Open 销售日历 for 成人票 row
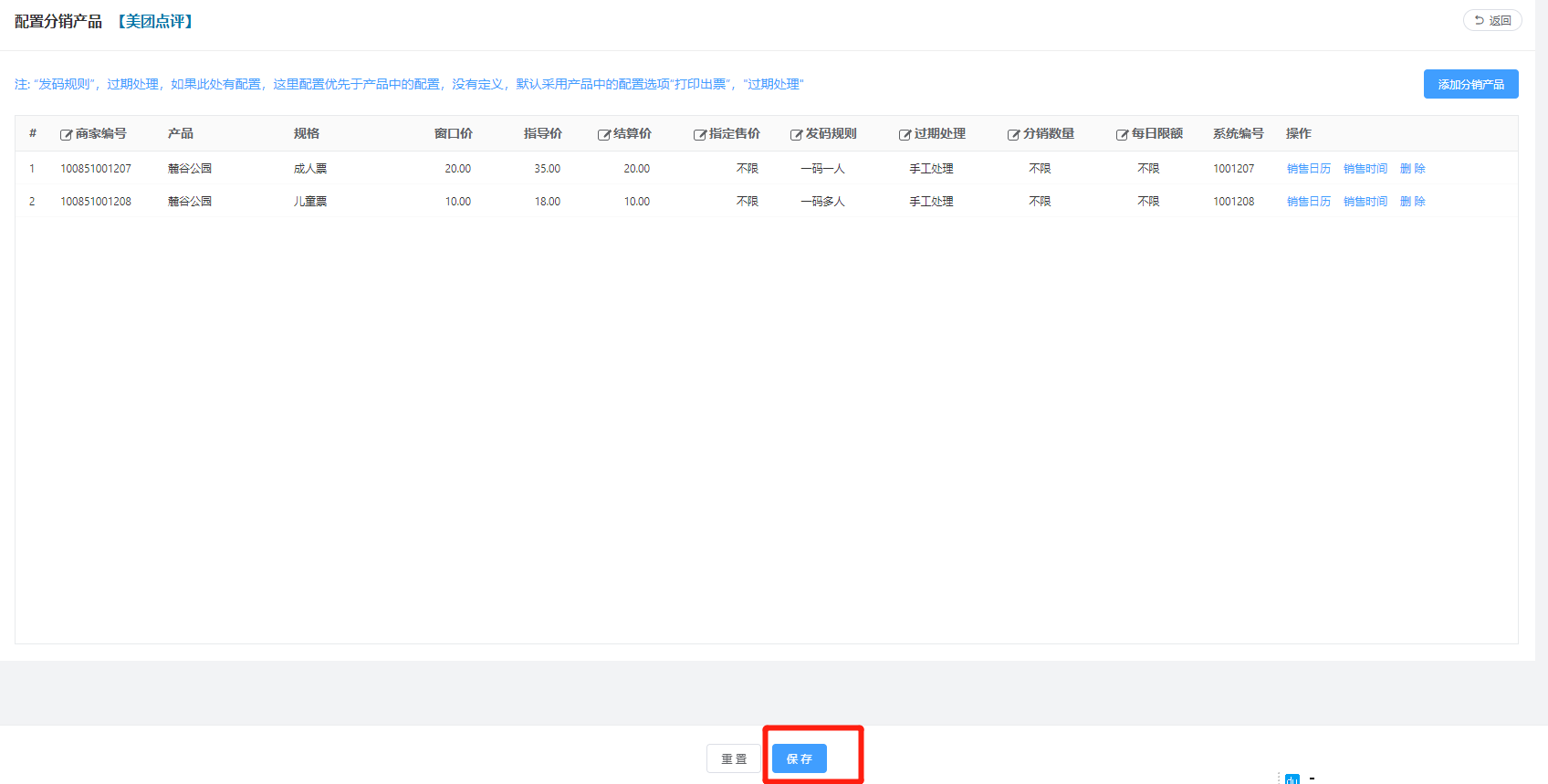The width and height of the screenshot is (1548, 784). (x=1308, y=169)
